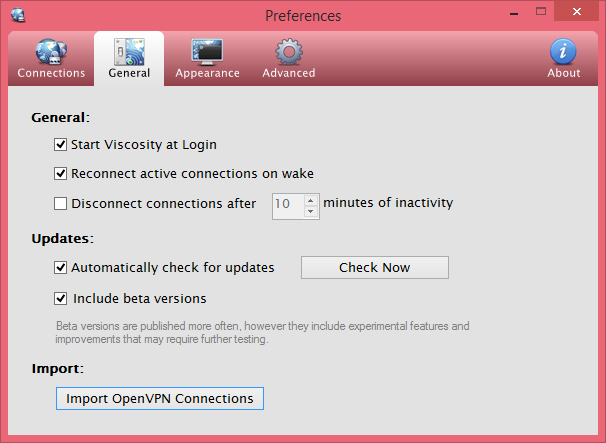
Task: Open the Advanced gear icon
Action: pos(289,52)
